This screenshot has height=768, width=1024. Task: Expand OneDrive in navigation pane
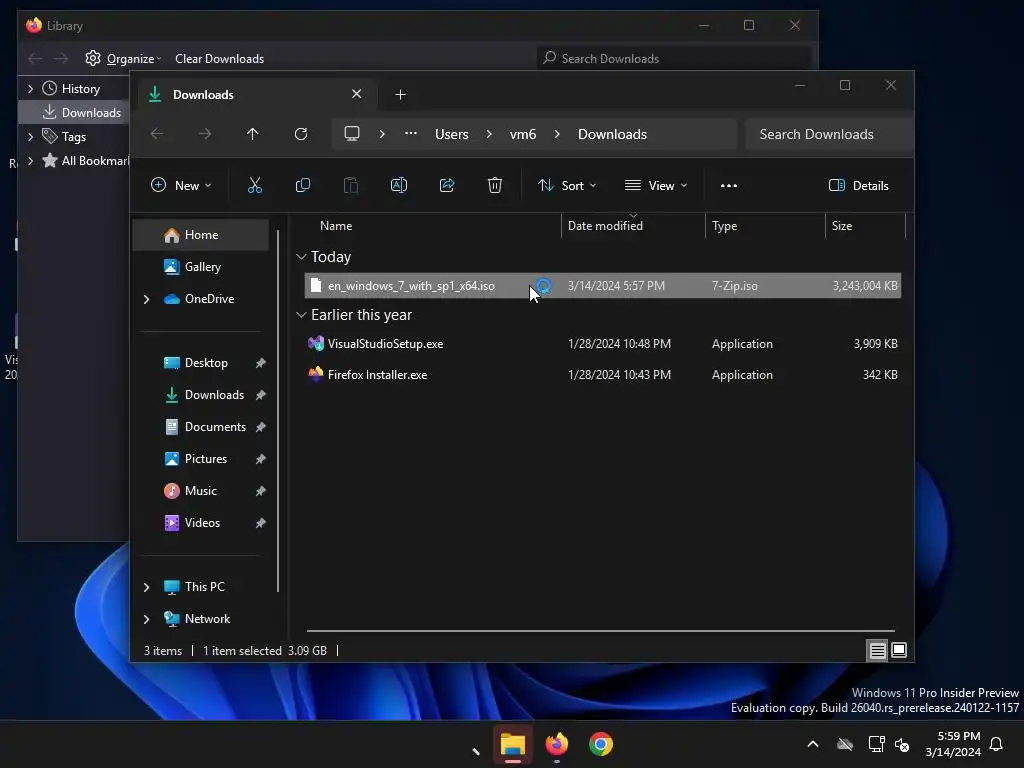point(146,299)
